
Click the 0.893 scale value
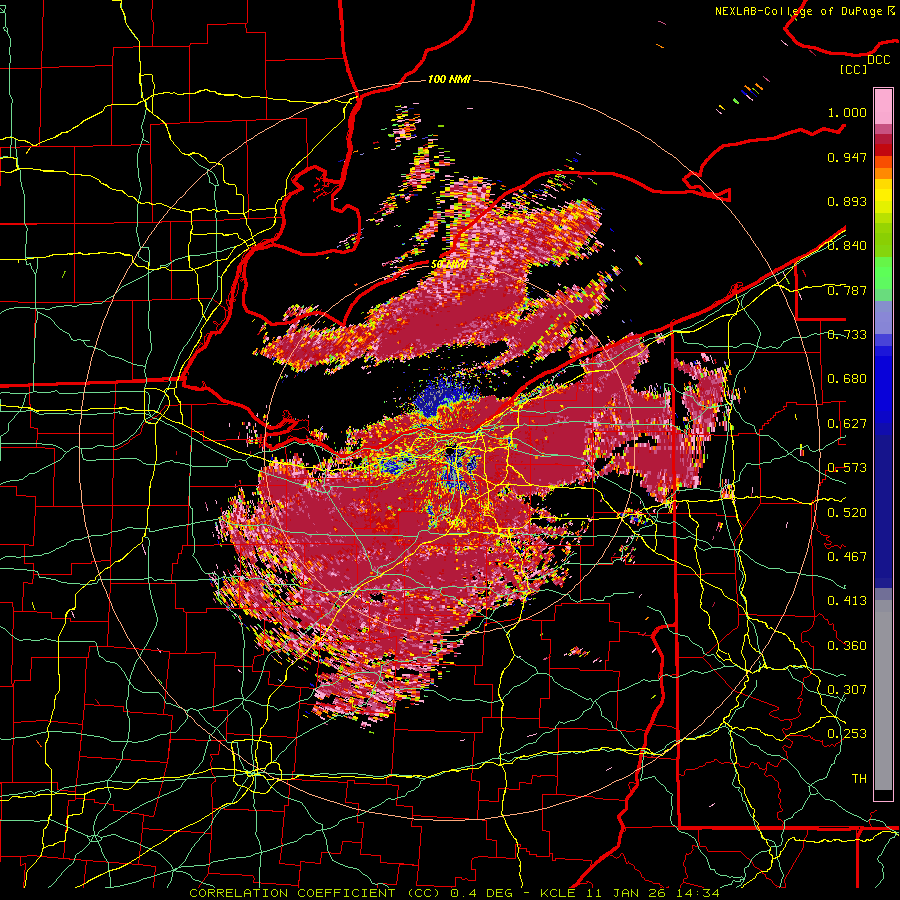coord(847,201)
